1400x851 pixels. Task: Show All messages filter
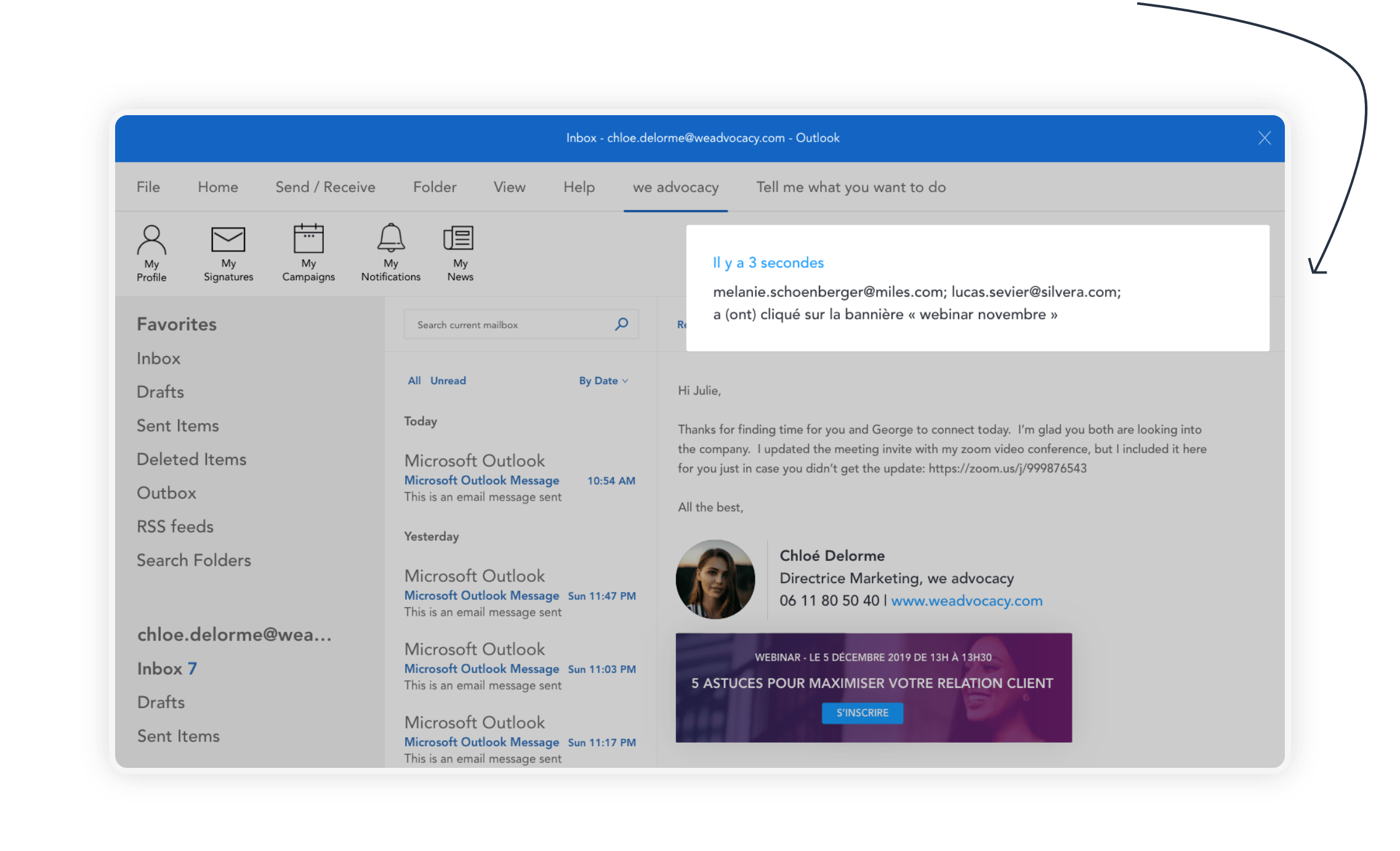pos(414,381)
